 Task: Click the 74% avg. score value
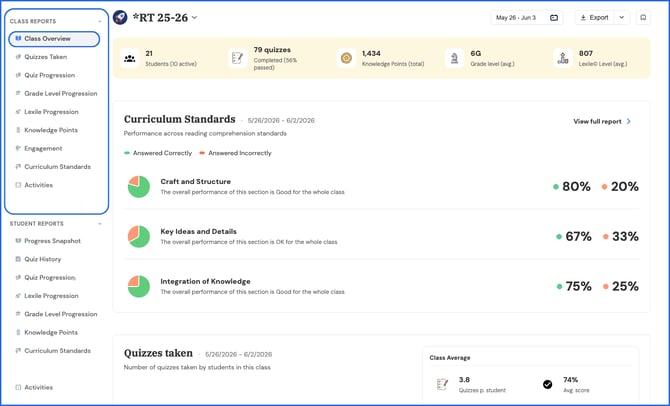coord(570,380)
